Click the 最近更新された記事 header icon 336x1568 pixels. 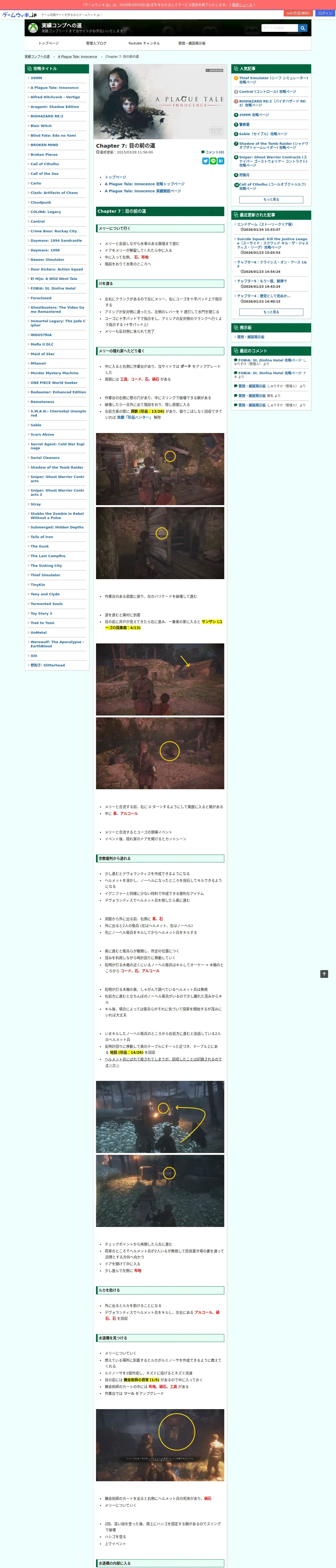[x=236, y=215]
